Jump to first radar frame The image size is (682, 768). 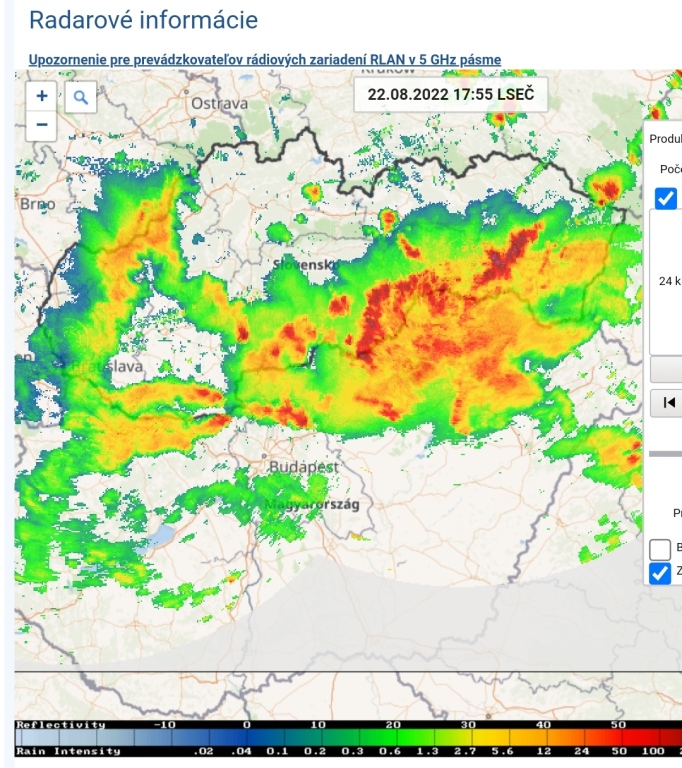click(667, 403)
